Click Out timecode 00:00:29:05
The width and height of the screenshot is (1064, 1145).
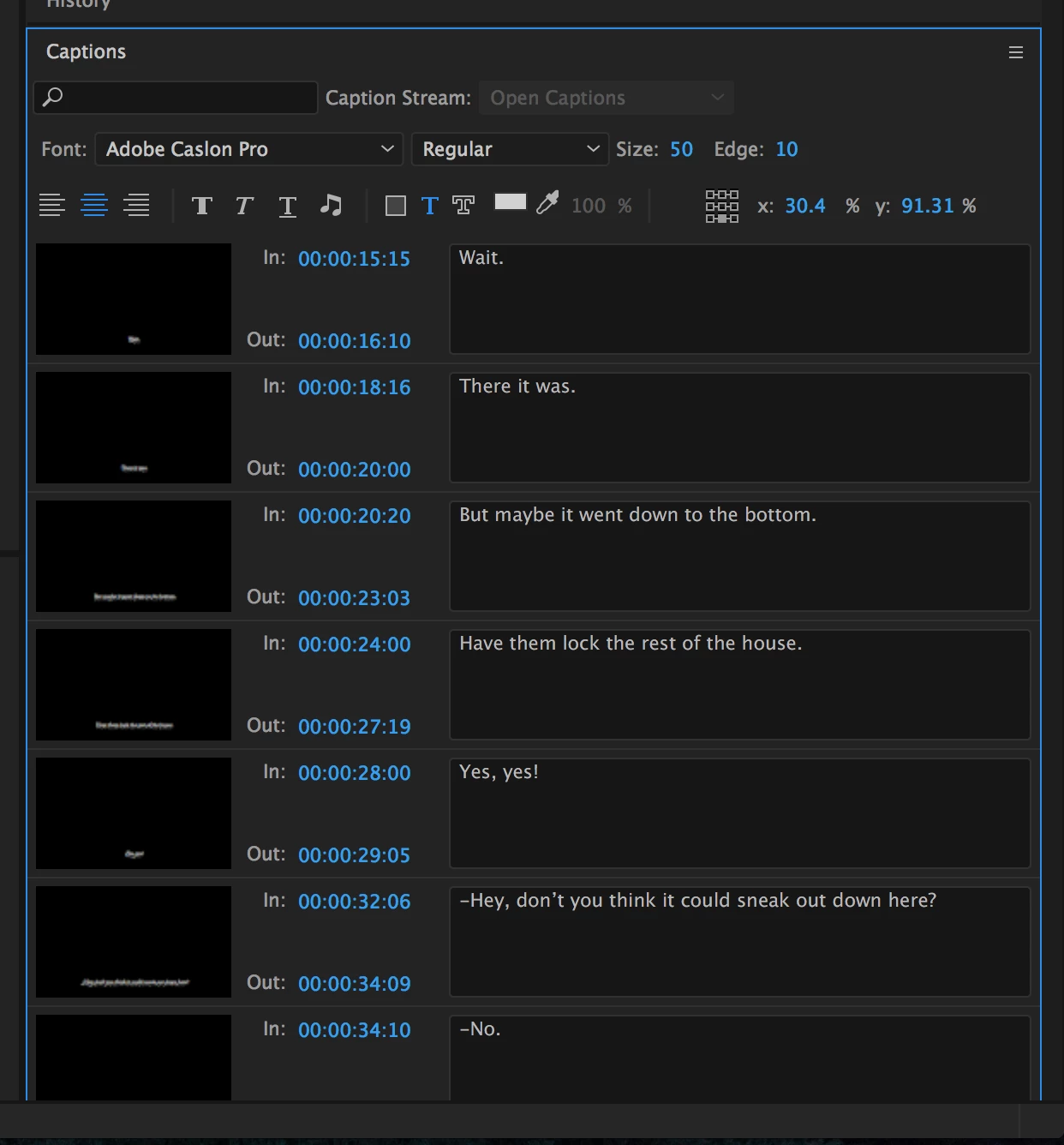(355, 855)
